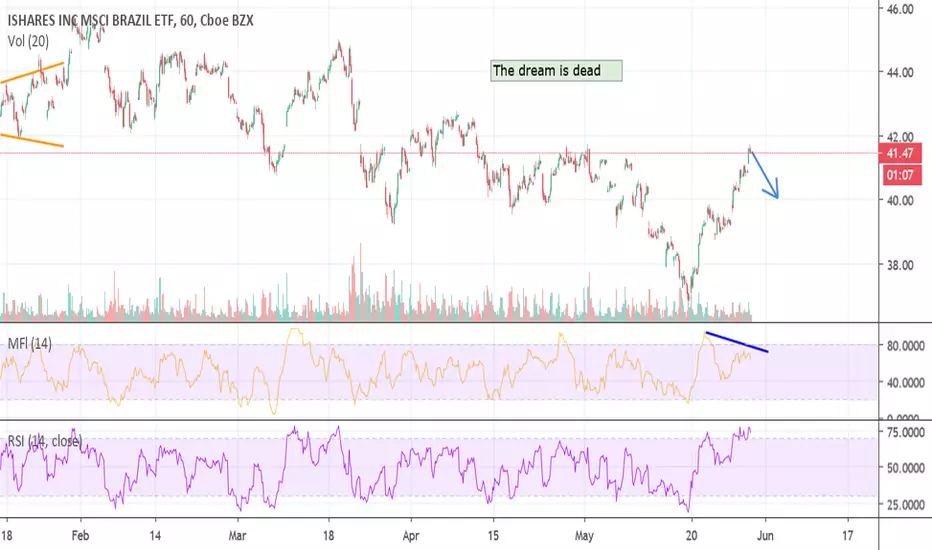932x550 pixels.
Task: Click the 25.0000 RSI scale label
Action: (x=905, y=504)
